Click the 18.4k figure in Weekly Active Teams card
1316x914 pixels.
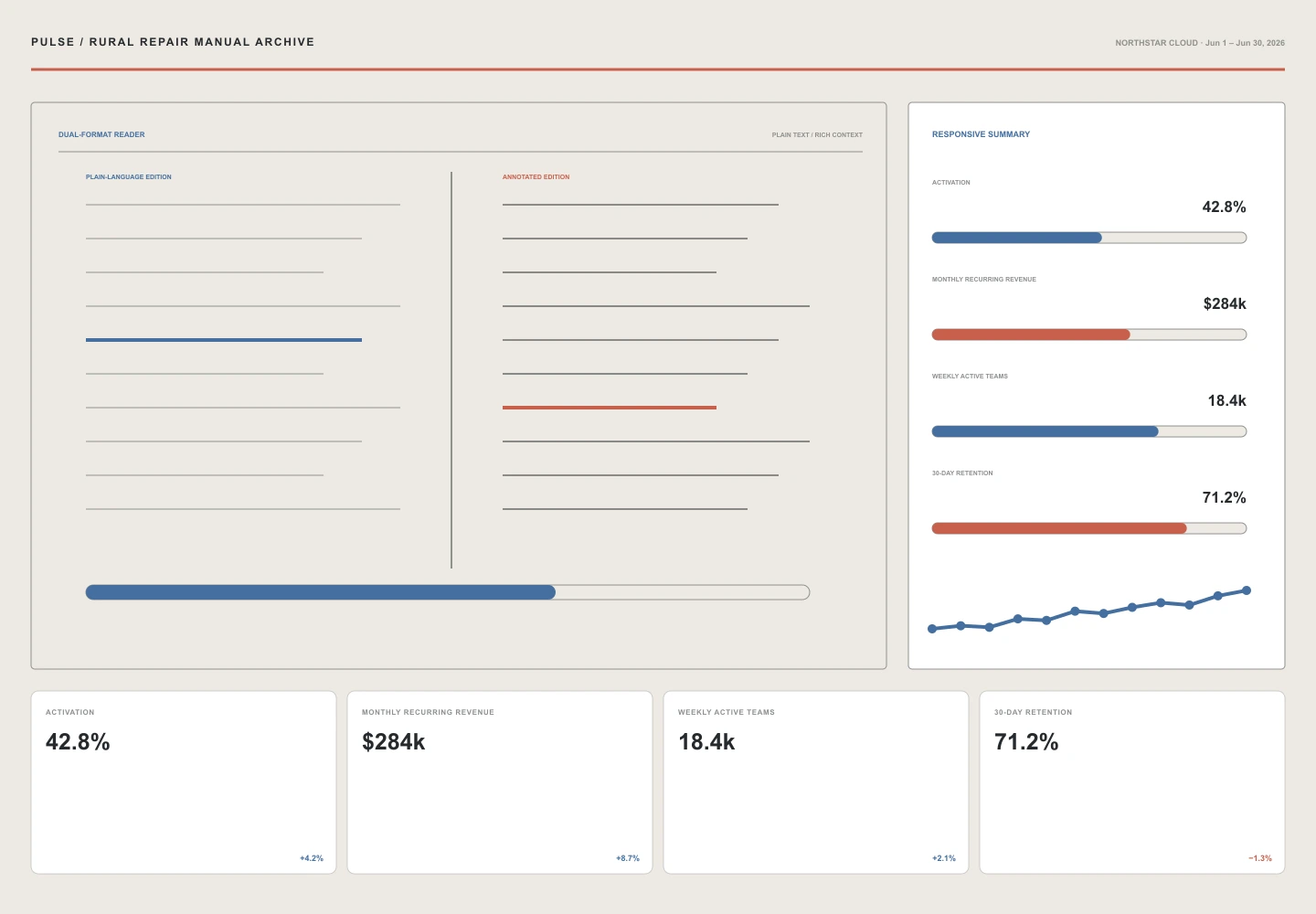[x=706, y=742]
